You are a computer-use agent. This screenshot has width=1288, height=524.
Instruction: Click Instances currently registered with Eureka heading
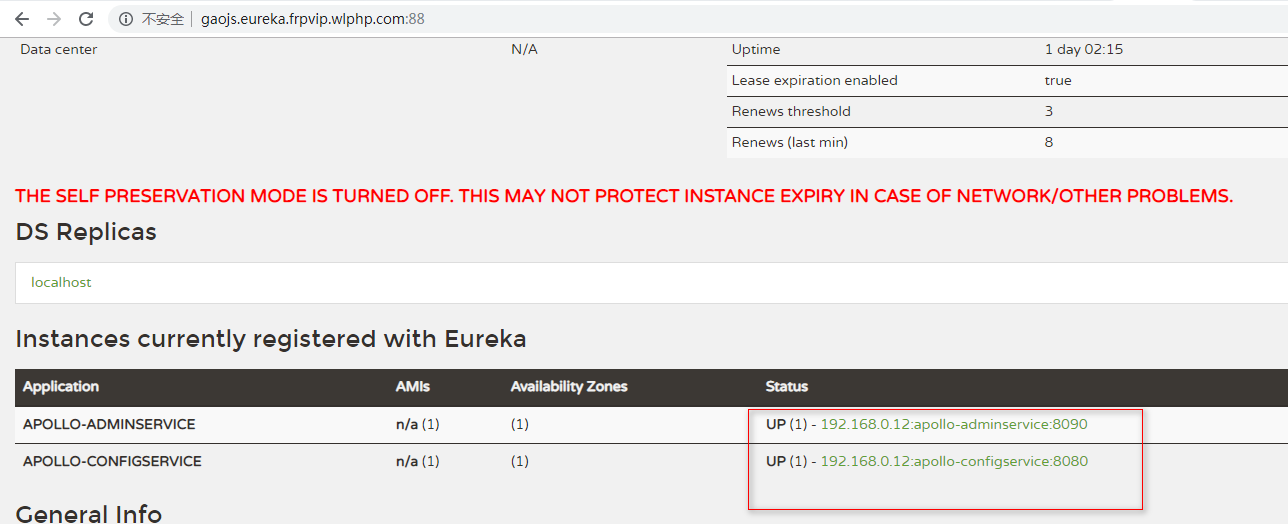[x=271, y=339]
